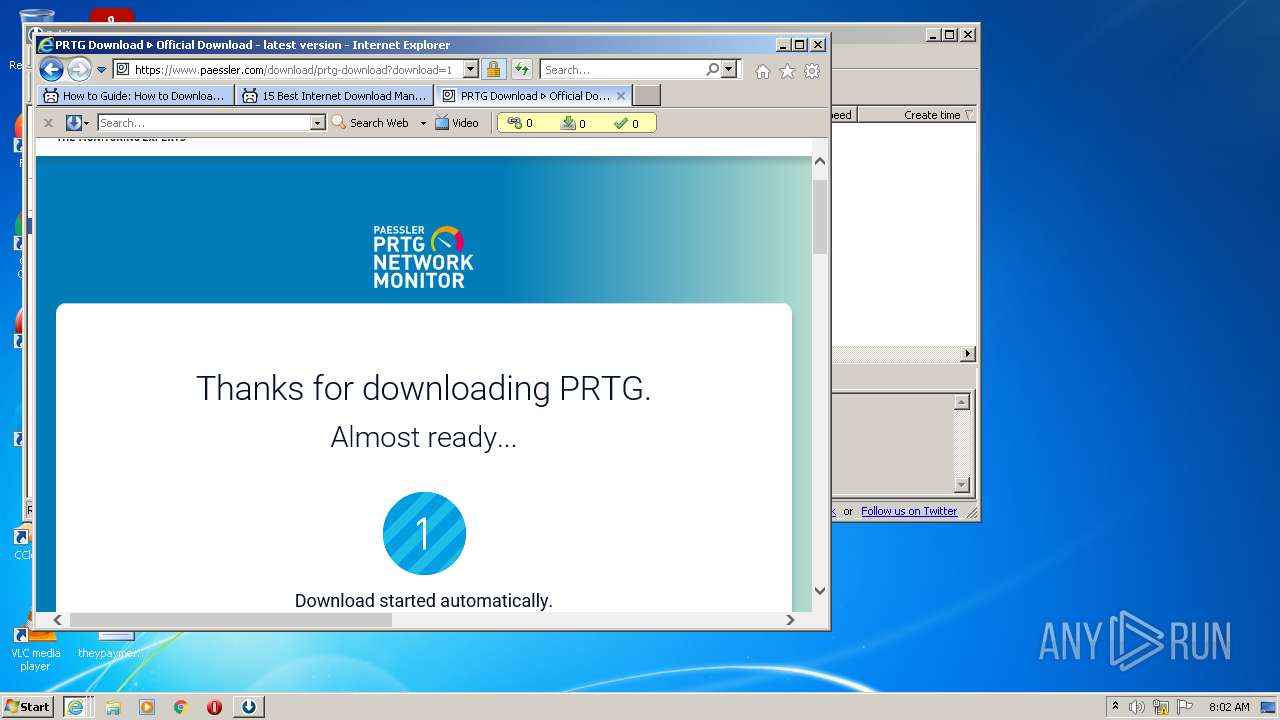
Task: Click the countdown circle showing 1
Action: [x=424, y=533]
